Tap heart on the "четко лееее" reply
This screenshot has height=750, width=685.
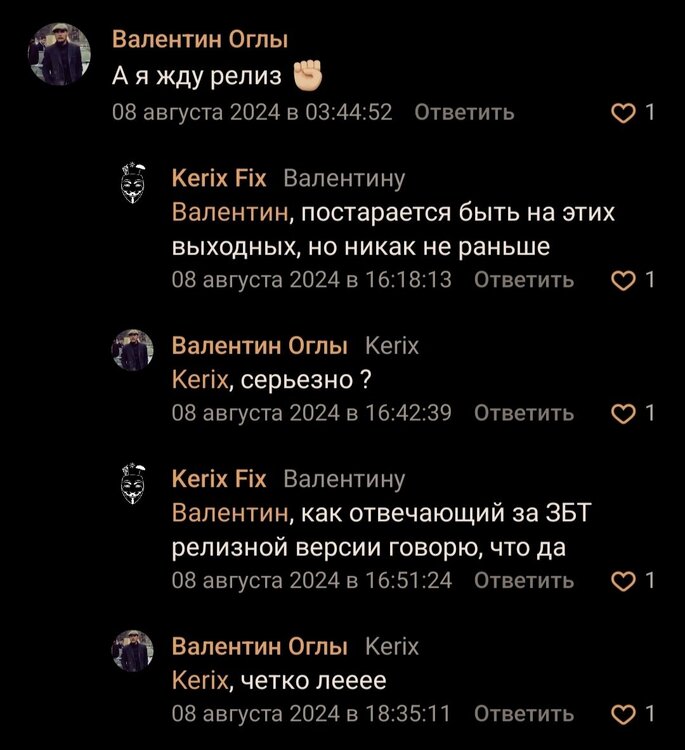coord(623,713)
